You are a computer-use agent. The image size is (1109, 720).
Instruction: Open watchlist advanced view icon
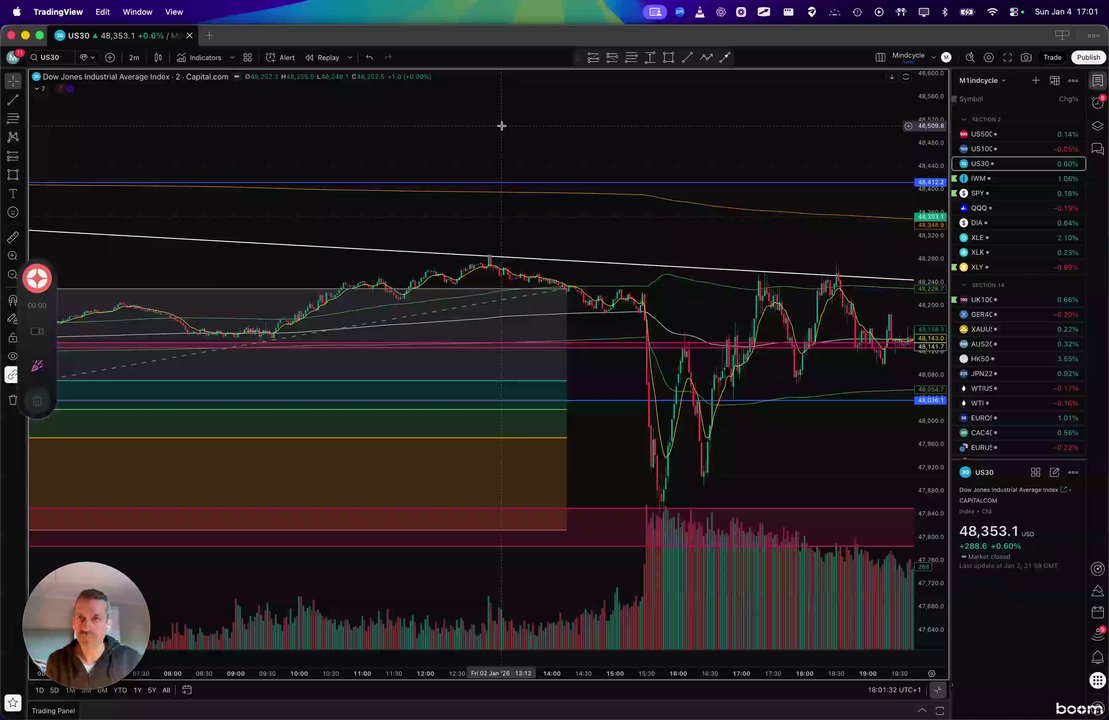click(x=1055, y=81)
